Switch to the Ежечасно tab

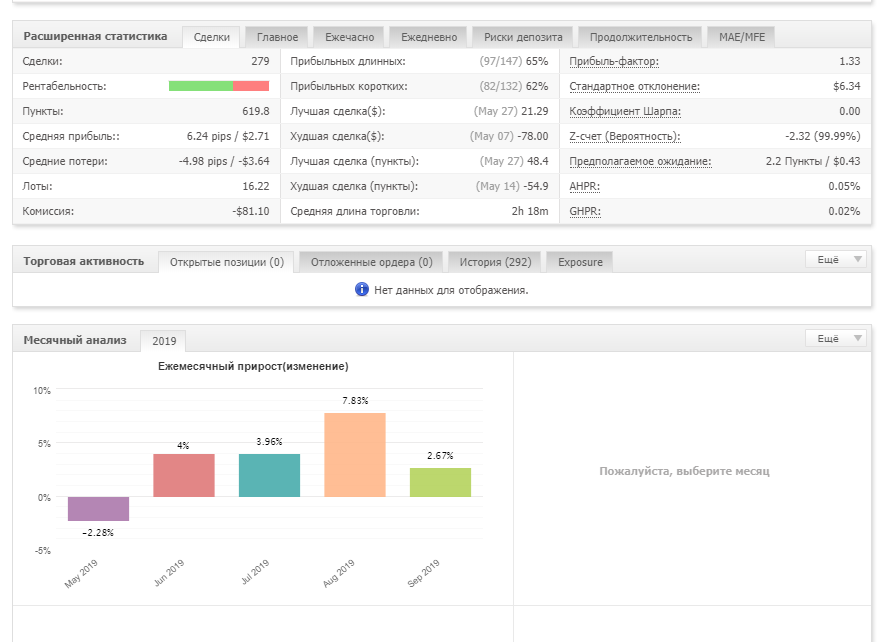pyautogui.click(x=349, y=37)
